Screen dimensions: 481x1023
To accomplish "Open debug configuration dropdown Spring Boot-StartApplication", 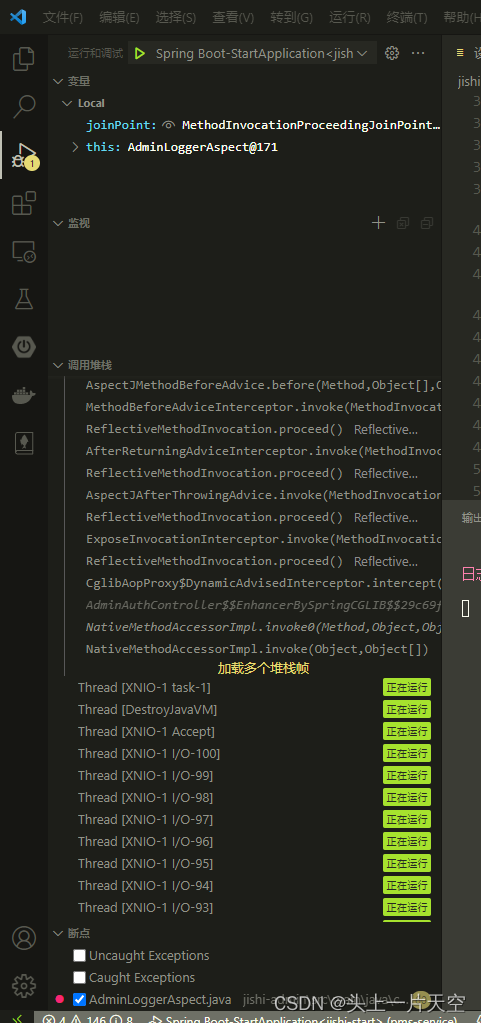I will click(x=261, y=53).
